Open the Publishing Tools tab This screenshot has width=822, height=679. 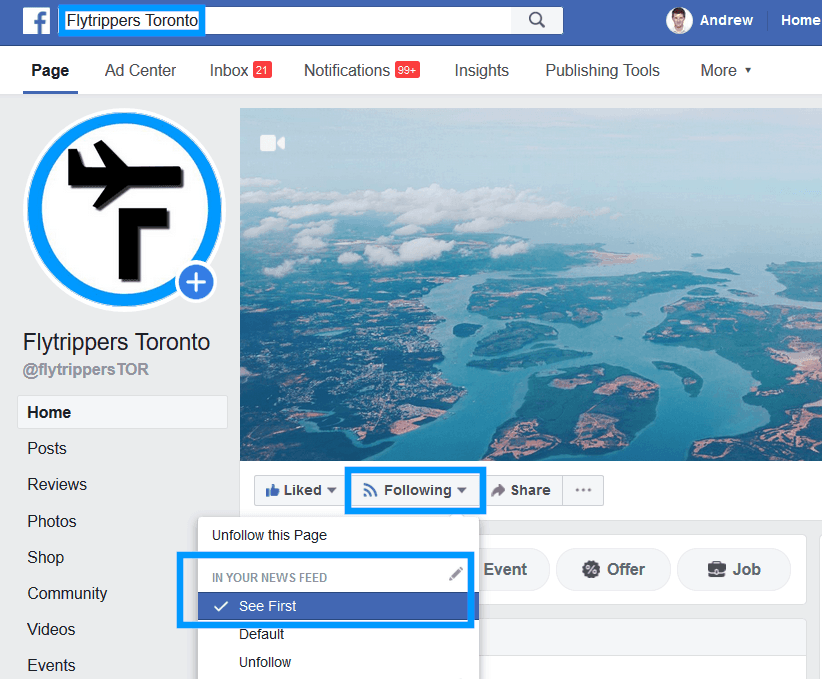point(602,70)
